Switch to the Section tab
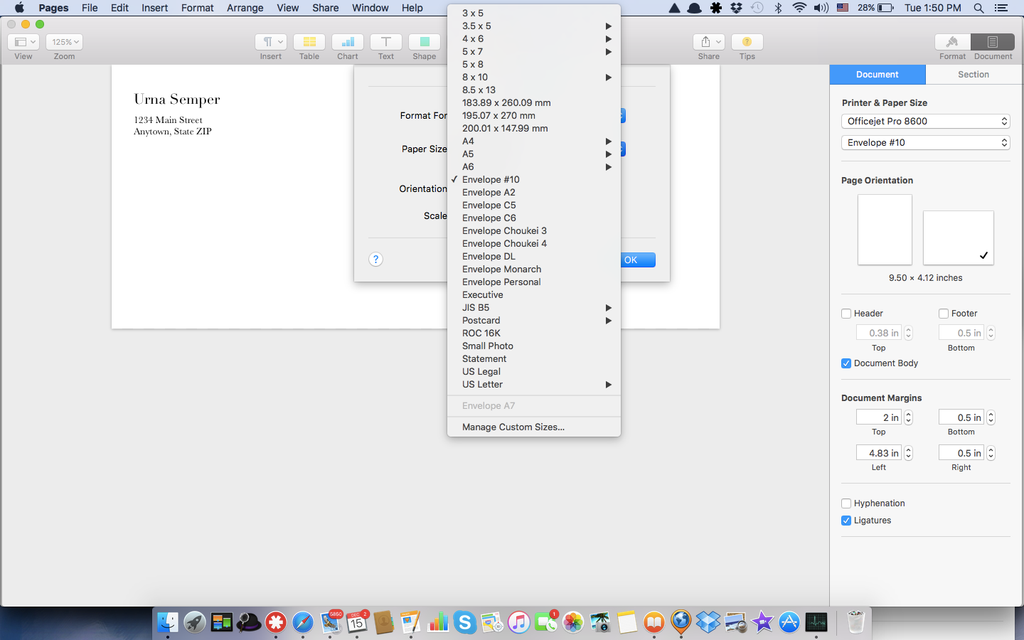This screenshot has height=640, width=1024. [x=973, y=74]
